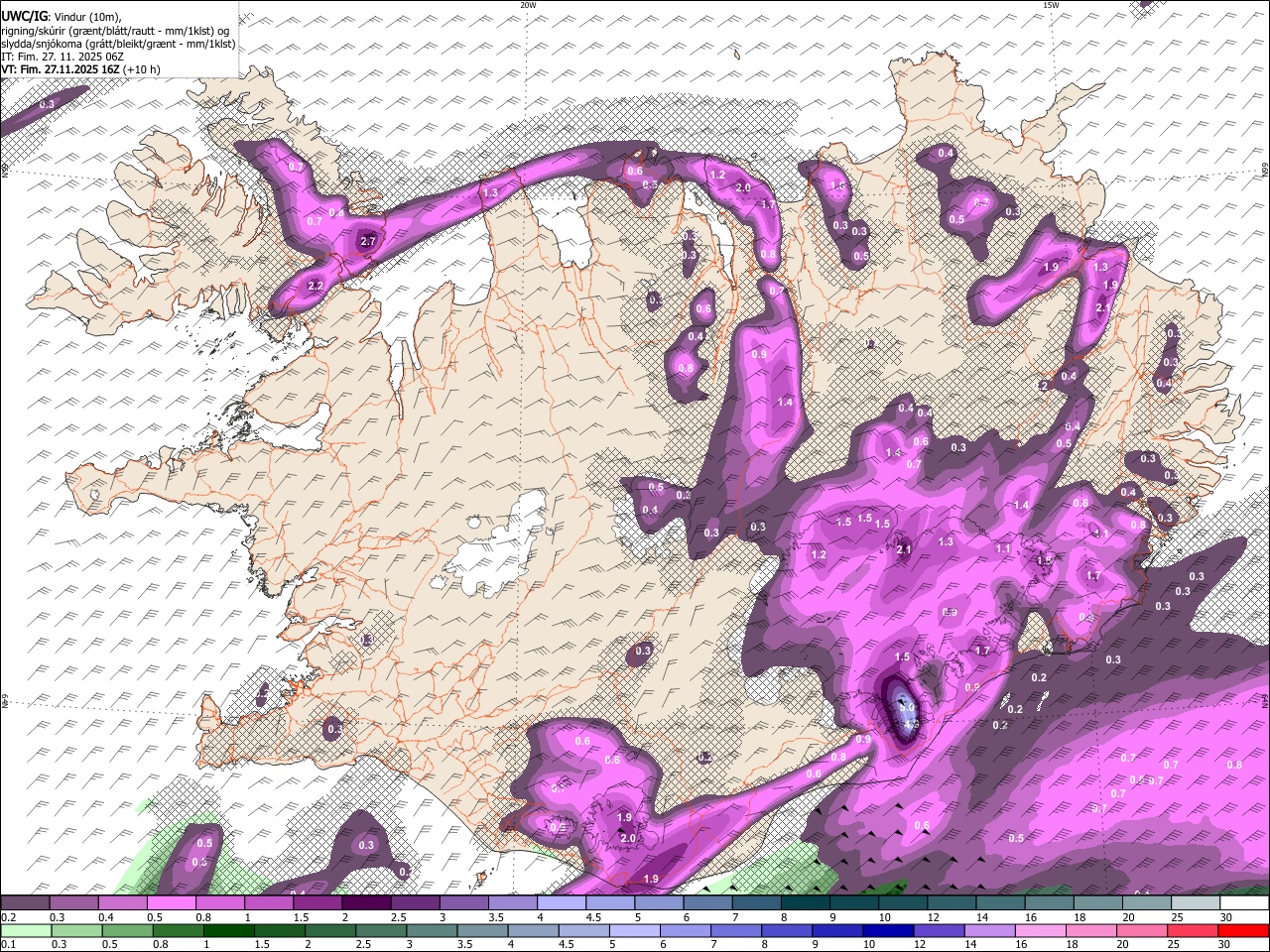The width and height of the screenshot is (1270, 952).
Task: Click the 'rigning/skúrir' legend description line
Action: (114, 31)
